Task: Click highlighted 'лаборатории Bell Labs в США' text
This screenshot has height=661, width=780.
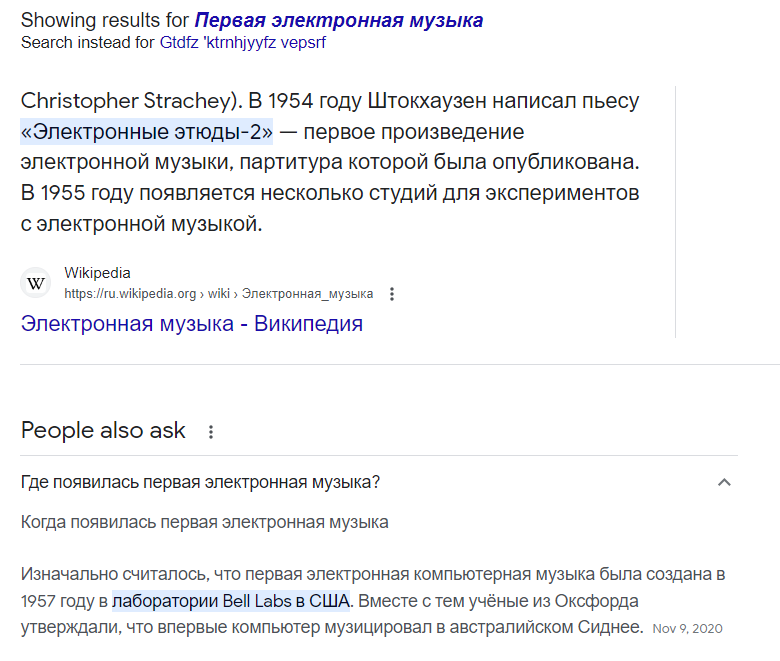Action: (x=231, y=601)
